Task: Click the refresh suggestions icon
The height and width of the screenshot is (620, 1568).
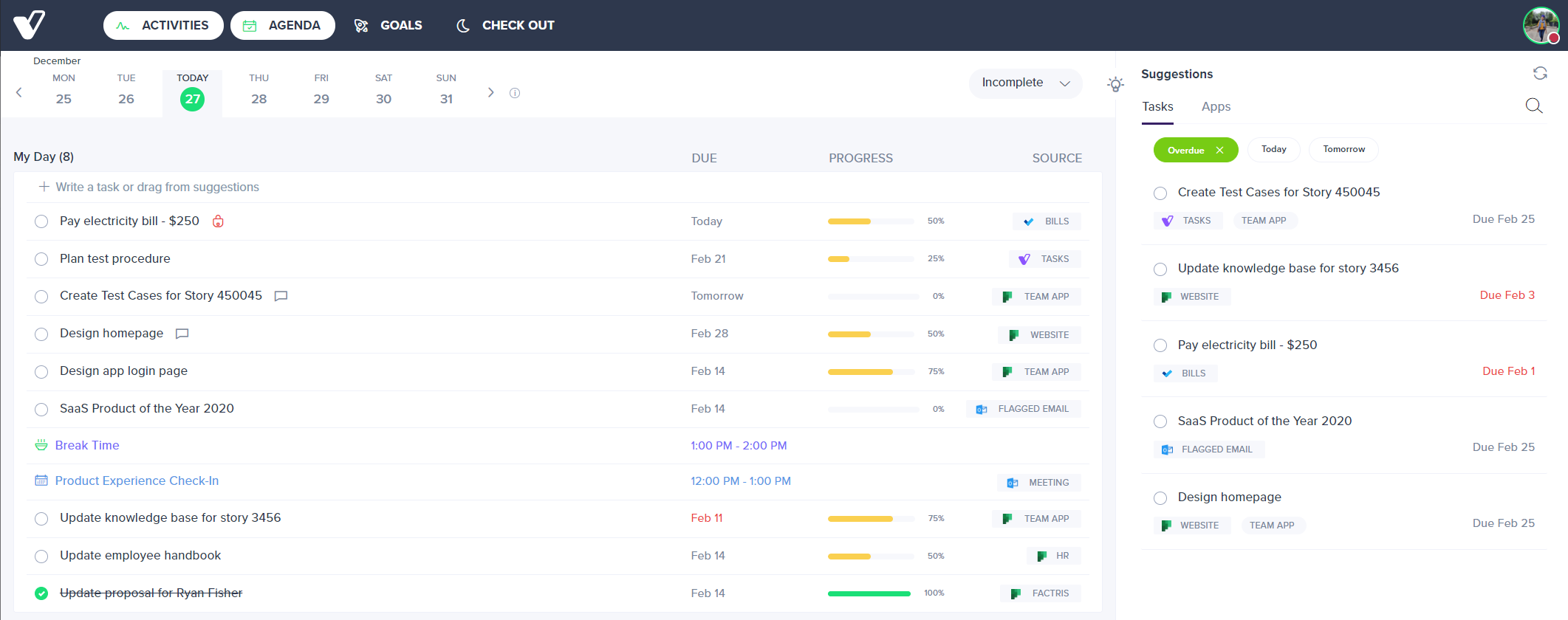Action: [x=1540, y=73]
